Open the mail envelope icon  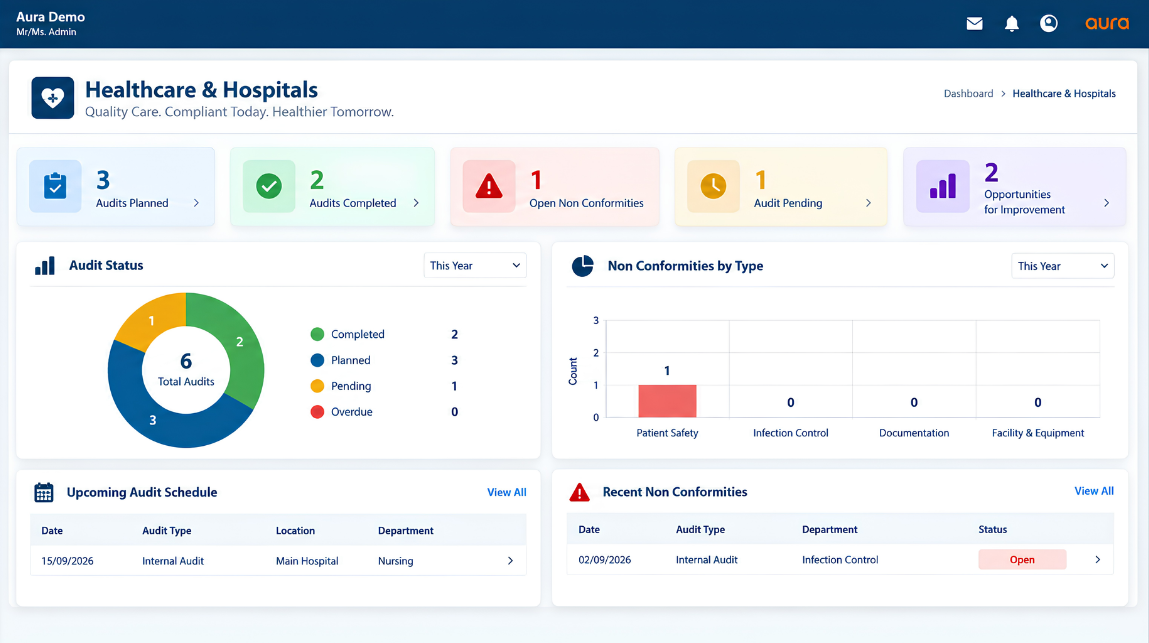click(x=975, y=23)
